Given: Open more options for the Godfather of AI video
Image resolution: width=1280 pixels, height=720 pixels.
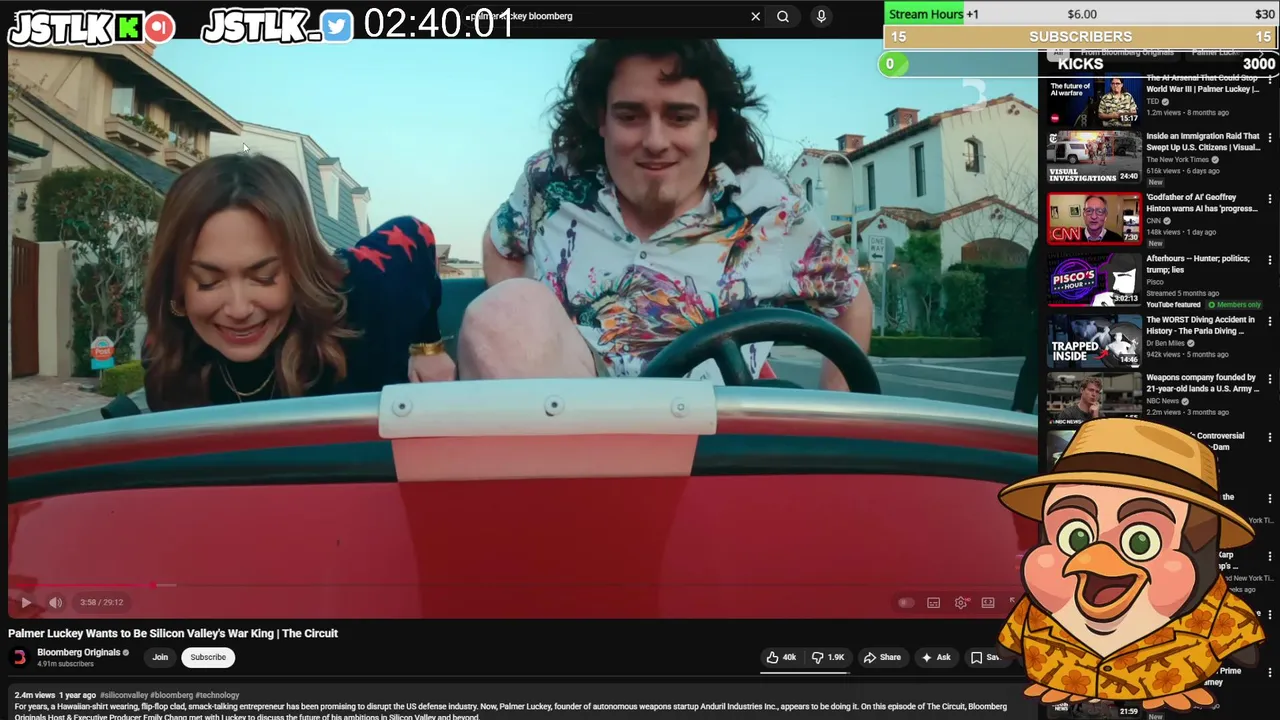Looking at the screenshot, I should (x=1270, y=199).
